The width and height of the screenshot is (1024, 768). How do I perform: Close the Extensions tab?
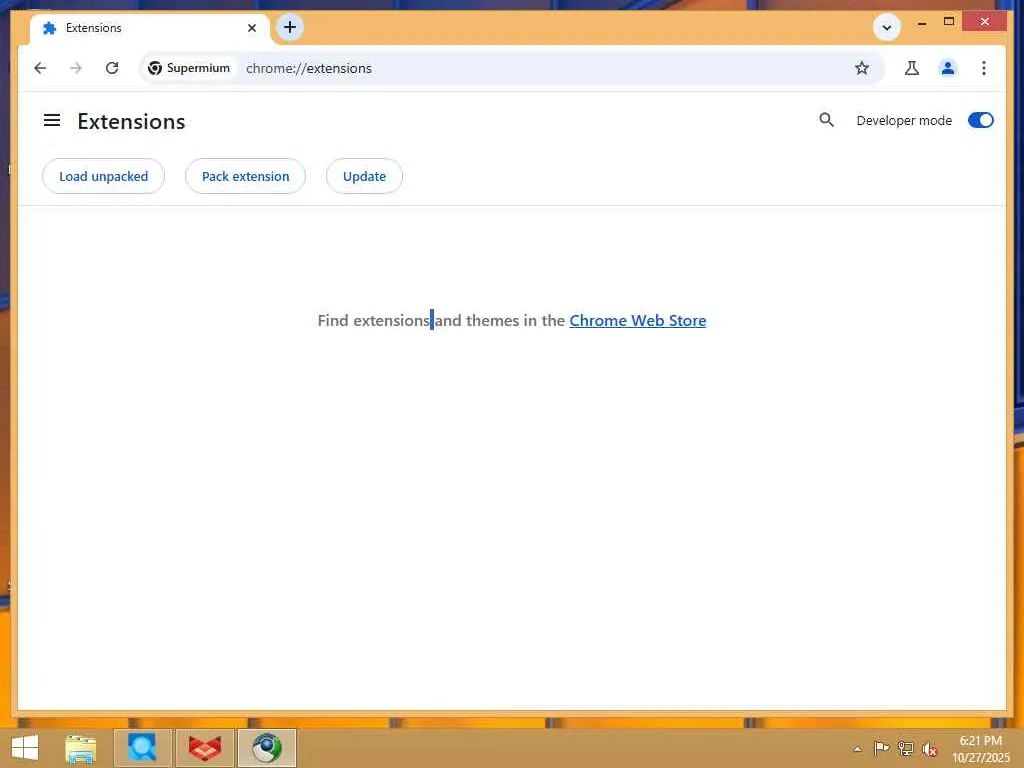click(252, 28)
